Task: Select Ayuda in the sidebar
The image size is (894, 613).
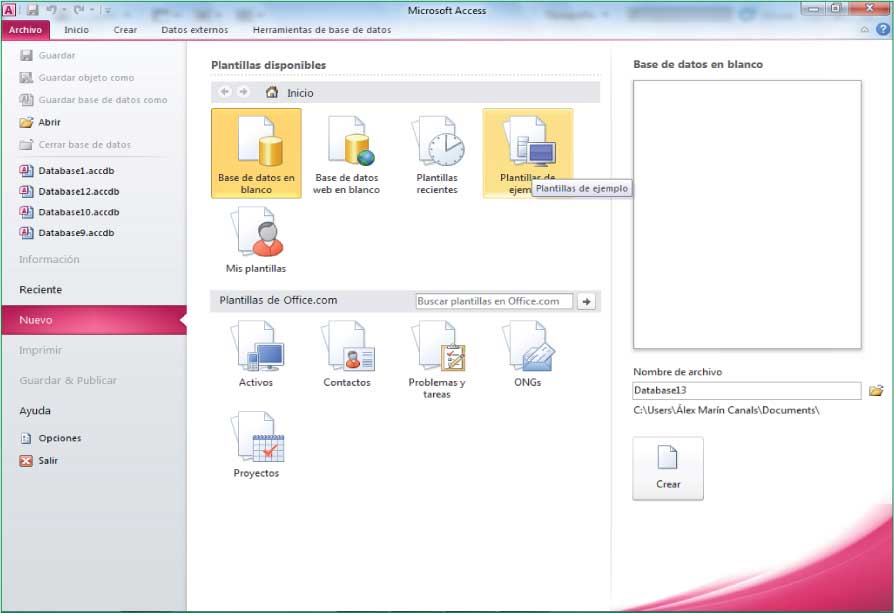Action: (x=35, y=410)
